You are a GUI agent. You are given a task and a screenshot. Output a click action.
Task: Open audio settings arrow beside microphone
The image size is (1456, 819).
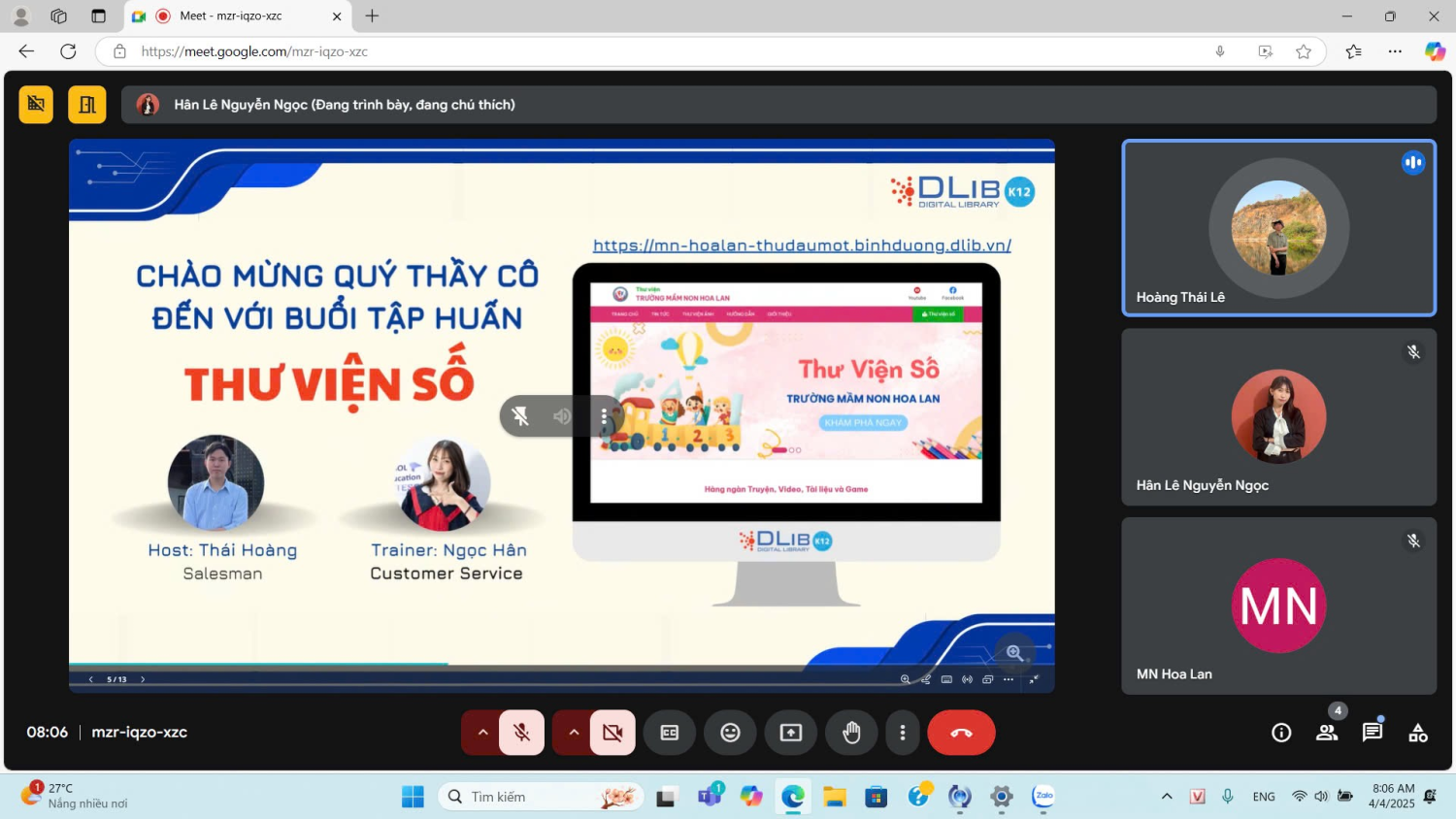(x=482, y=733)
